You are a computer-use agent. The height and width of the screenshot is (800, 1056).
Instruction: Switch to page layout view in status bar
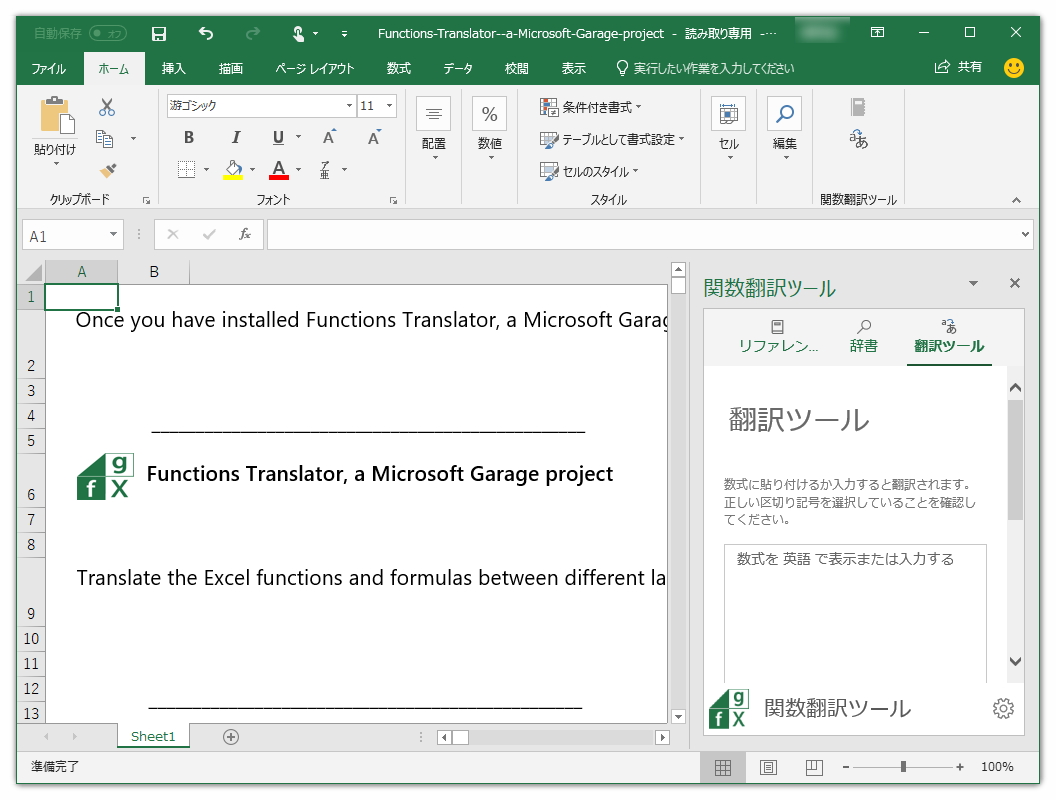[768, 767]
